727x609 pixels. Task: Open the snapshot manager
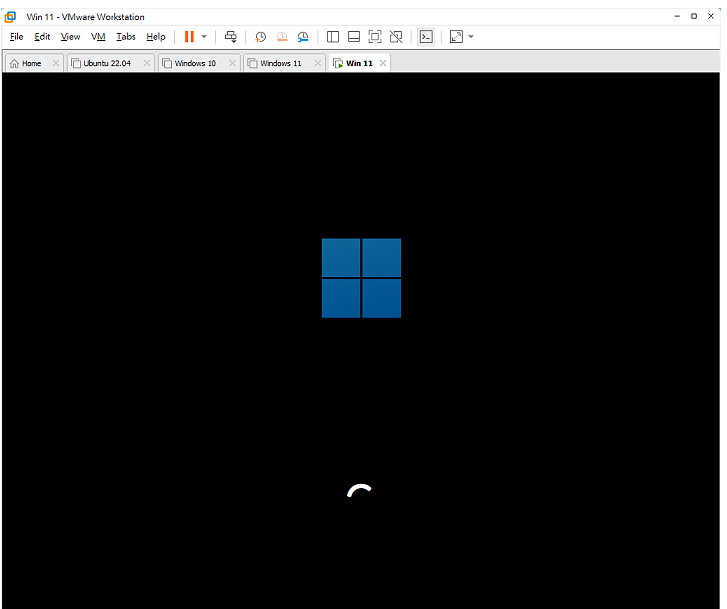pyautogui.click(x=303, y=37)
